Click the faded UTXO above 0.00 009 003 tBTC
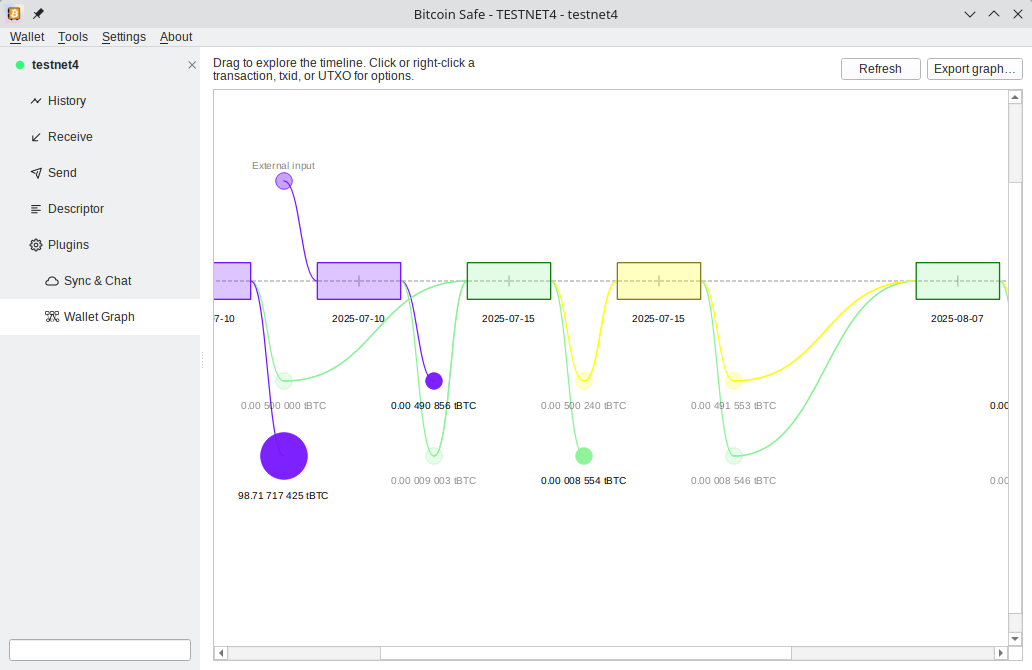The width and height of the screenshot is (1032, 670). (x=434, y=455)
